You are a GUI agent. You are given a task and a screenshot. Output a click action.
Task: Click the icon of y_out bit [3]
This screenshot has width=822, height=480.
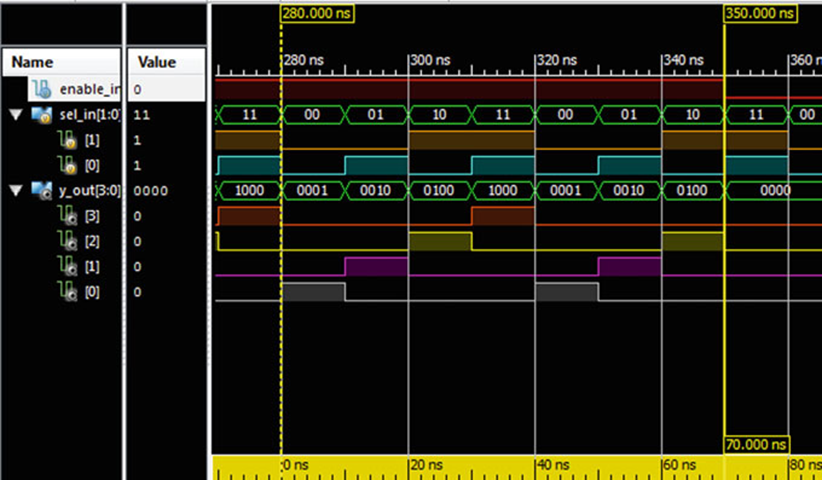coord(68,216)
